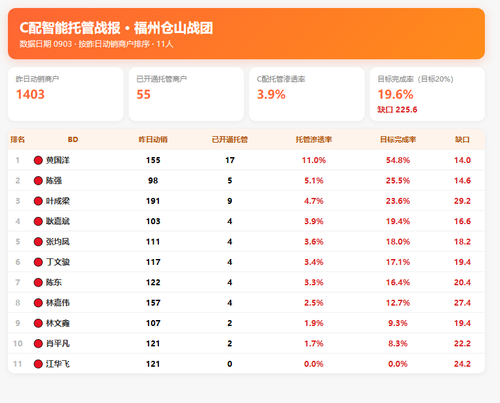Click the 25.5% target completion value
500x403 pixels.
click(x=398, y=181)
